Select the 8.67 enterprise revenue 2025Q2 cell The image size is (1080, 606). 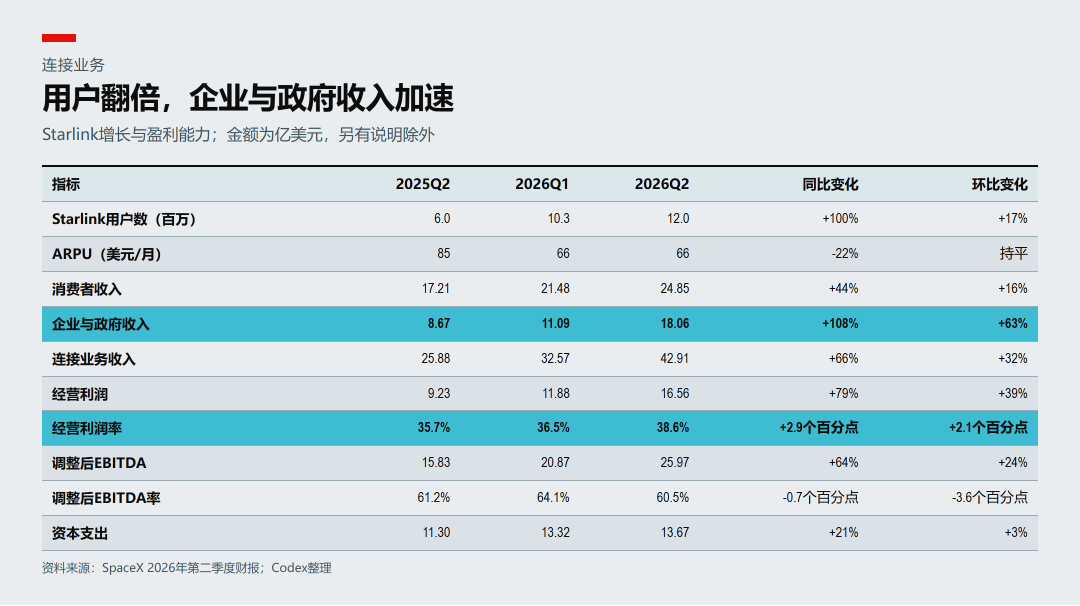[x=439, y=324]
